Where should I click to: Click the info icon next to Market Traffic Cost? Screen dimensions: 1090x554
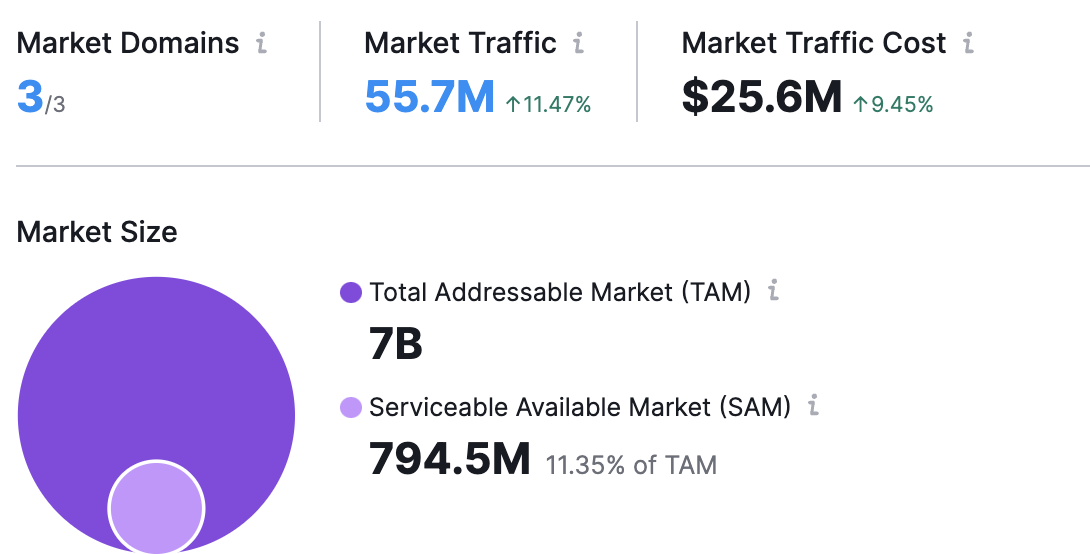click(967, 44)
